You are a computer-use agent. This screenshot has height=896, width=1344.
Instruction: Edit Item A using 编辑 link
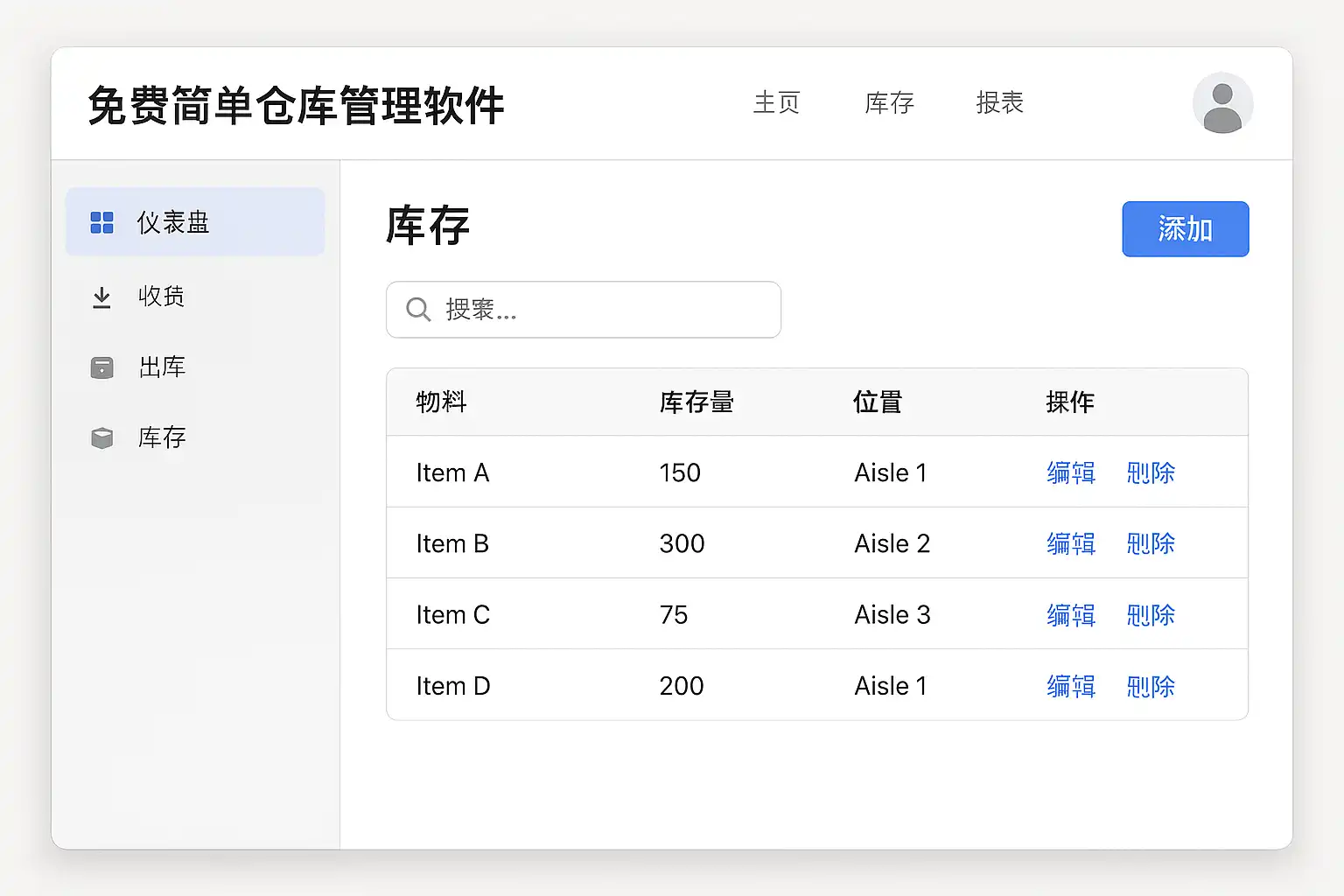pos(1071,473)
